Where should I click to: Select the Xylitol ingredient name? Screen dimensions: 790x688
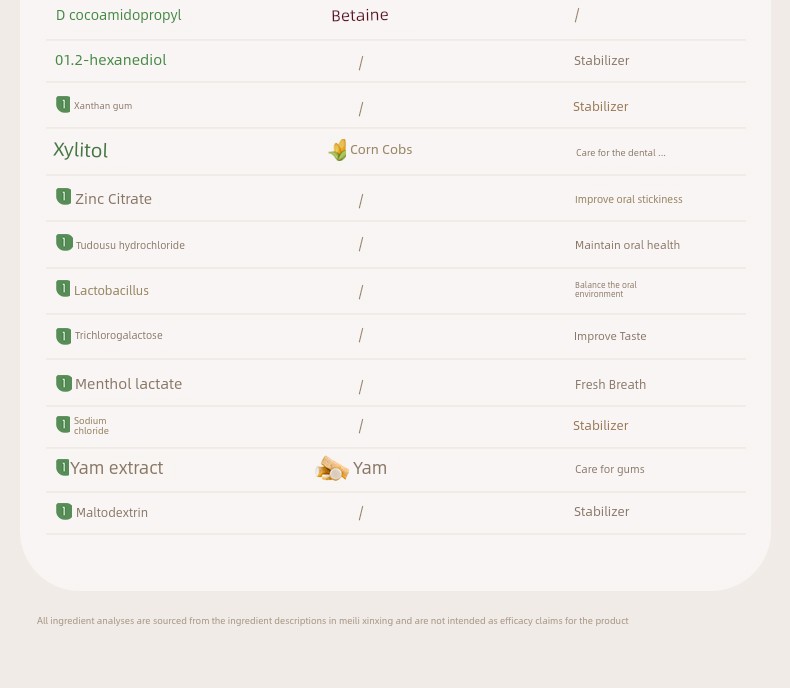click(81, 151)
